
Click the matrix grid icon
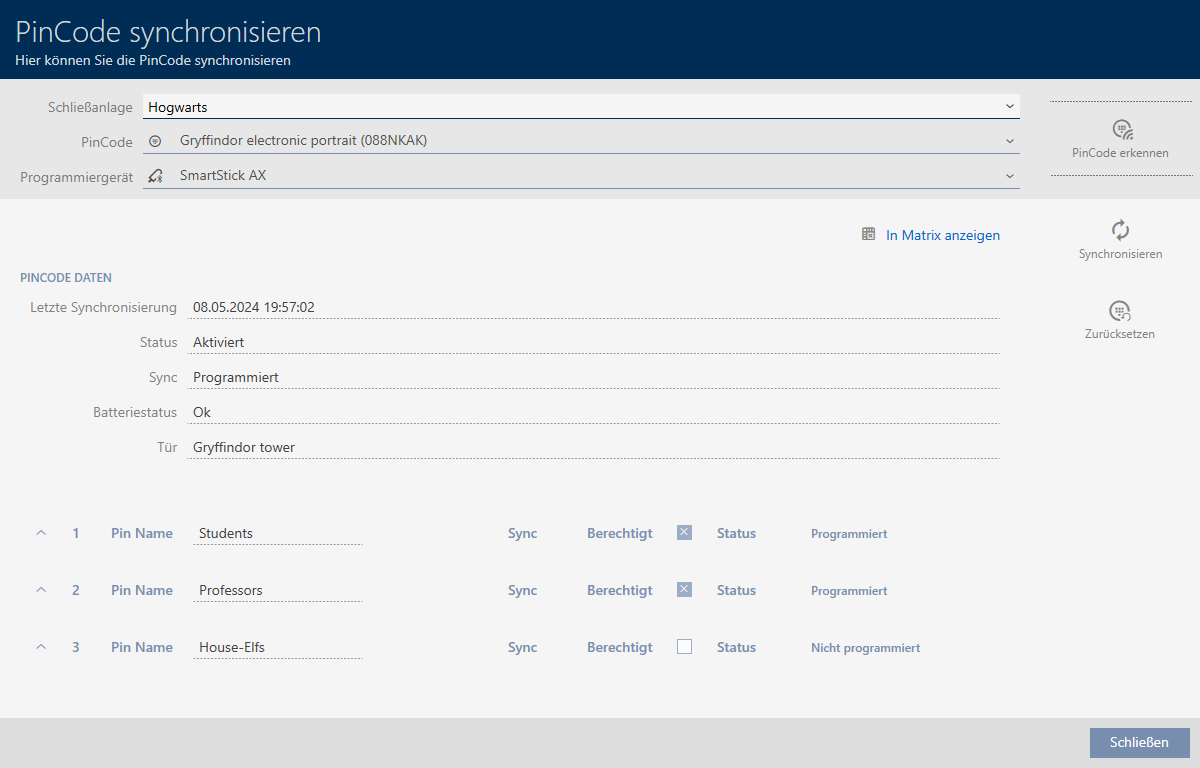pyautogui.click(x=869, y=235)
